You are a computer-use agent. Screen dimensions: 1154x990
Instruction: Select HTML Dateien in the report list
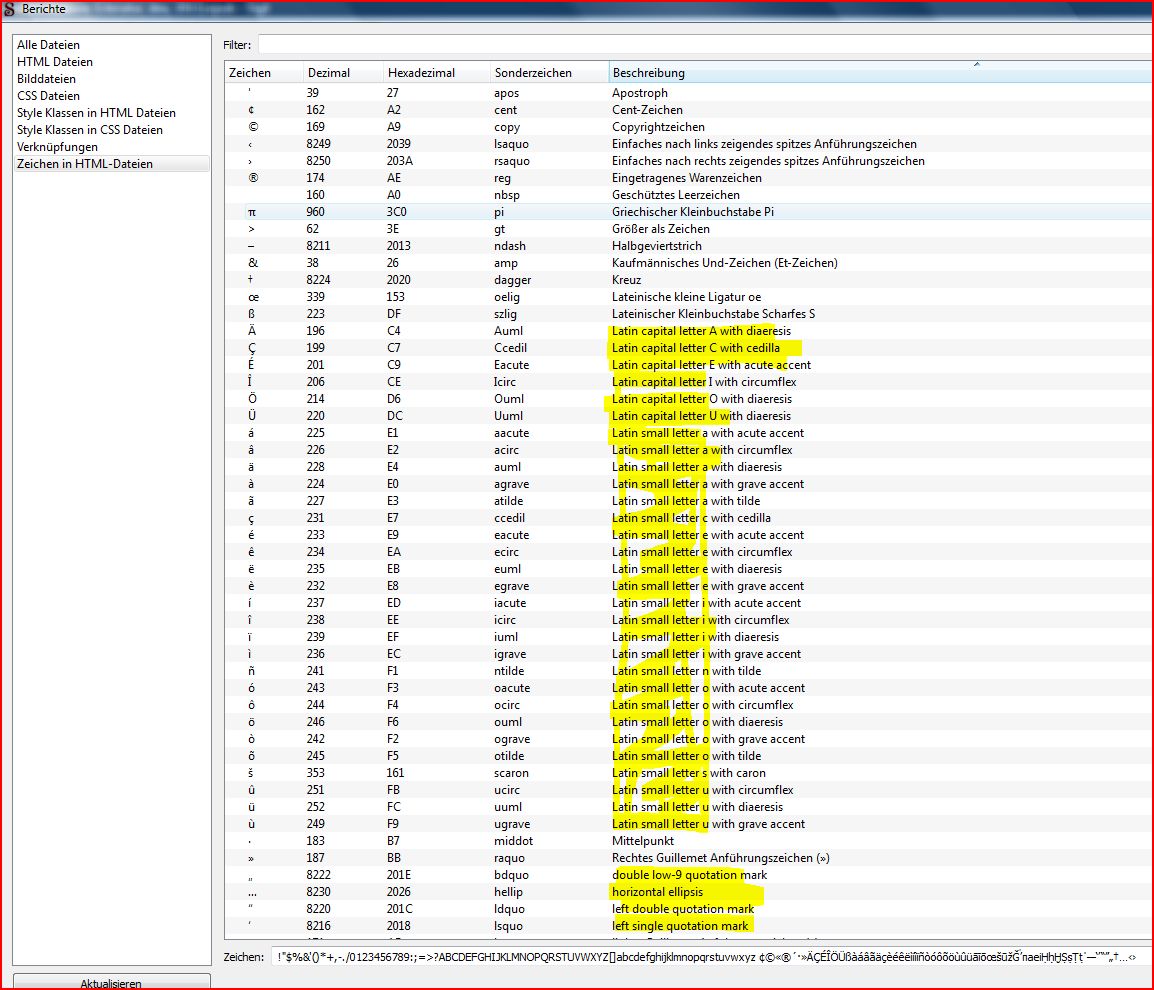pos(54,62)
